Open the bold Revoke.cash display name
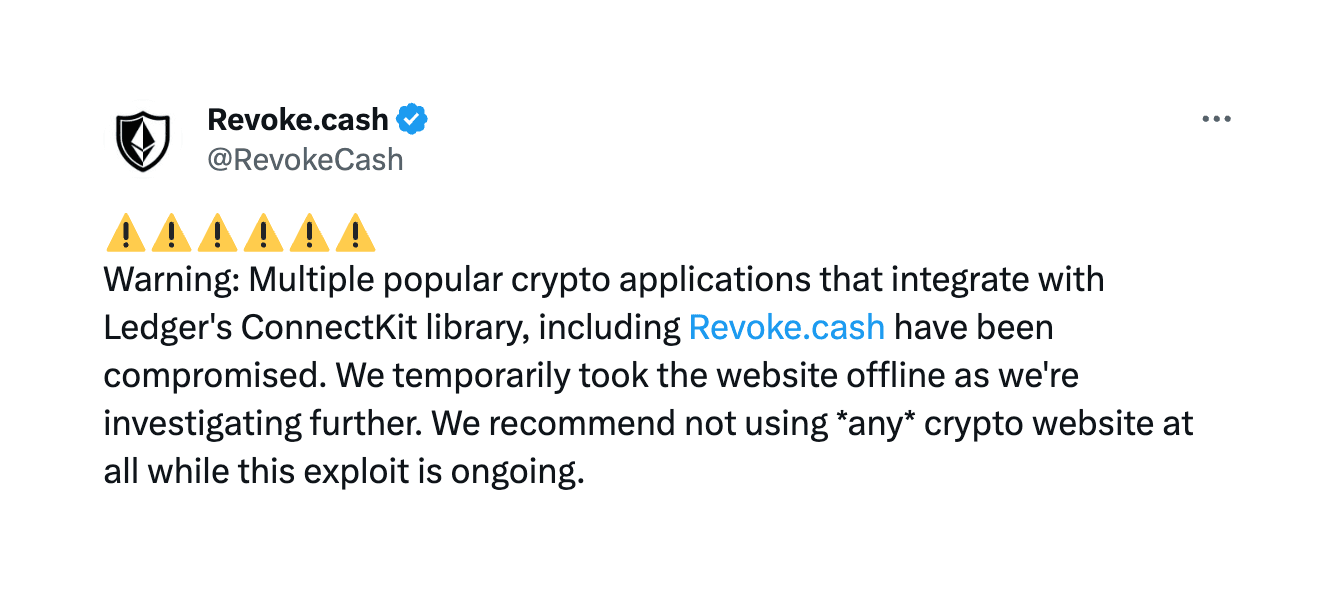 click(x=297, y=119)
